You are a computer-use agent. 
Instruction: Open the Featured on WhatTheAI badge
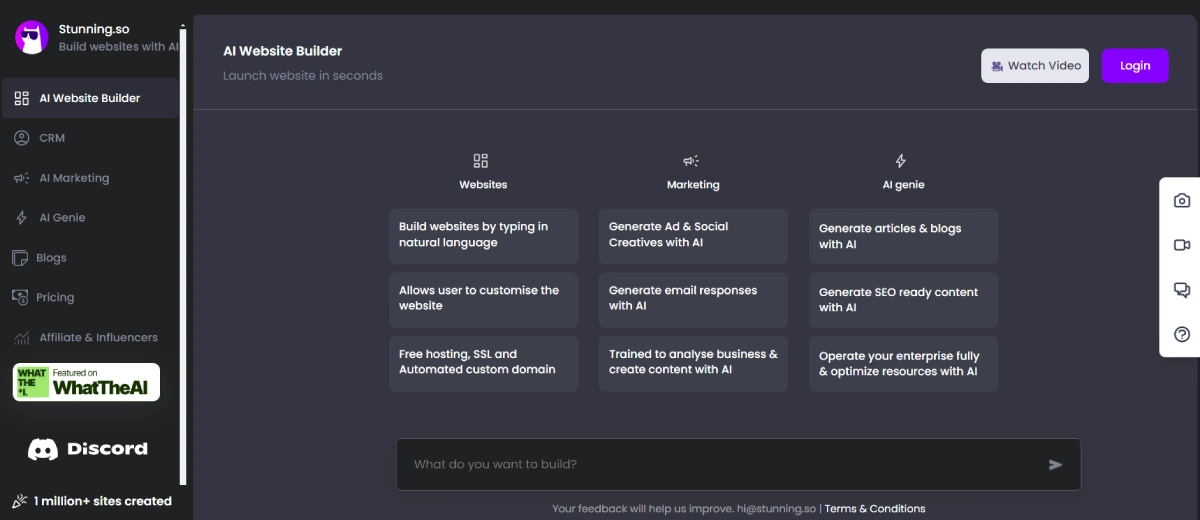click(x=87, y=382)
